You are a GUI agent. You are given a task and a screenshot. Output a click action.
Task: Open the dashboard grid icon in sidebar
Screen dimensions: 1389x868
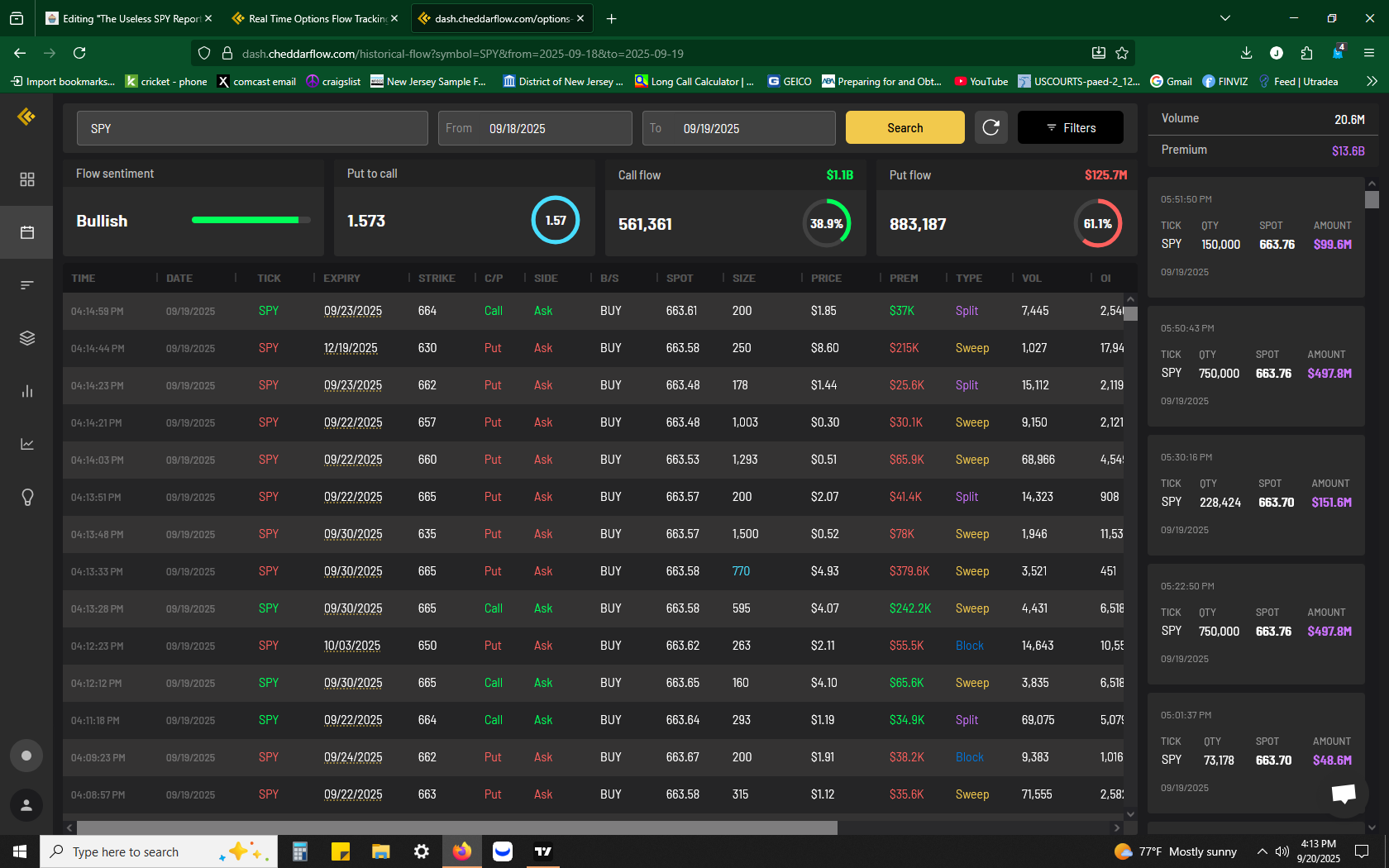26,179
